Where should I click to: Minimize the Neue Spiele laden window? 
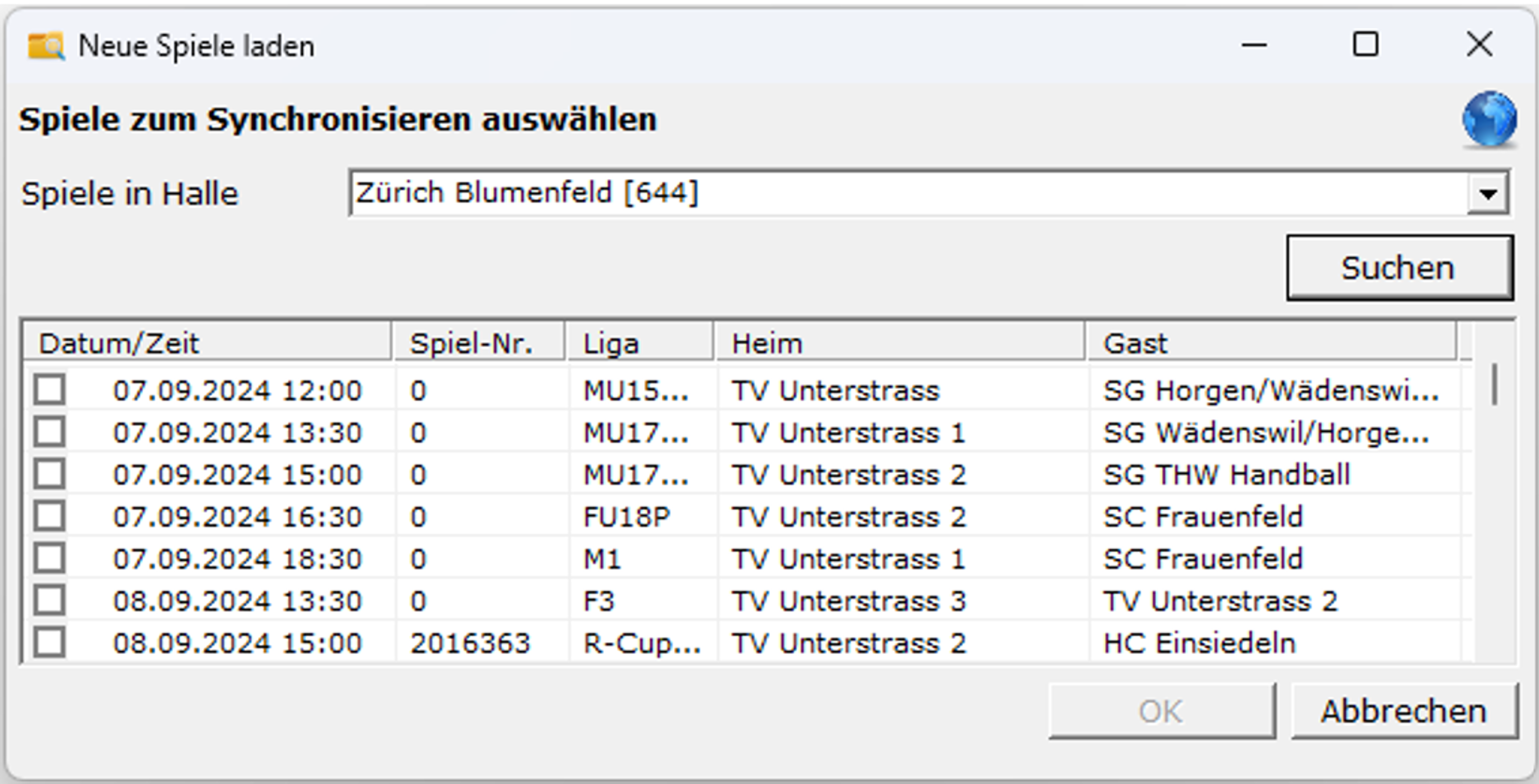point(1254,46)
